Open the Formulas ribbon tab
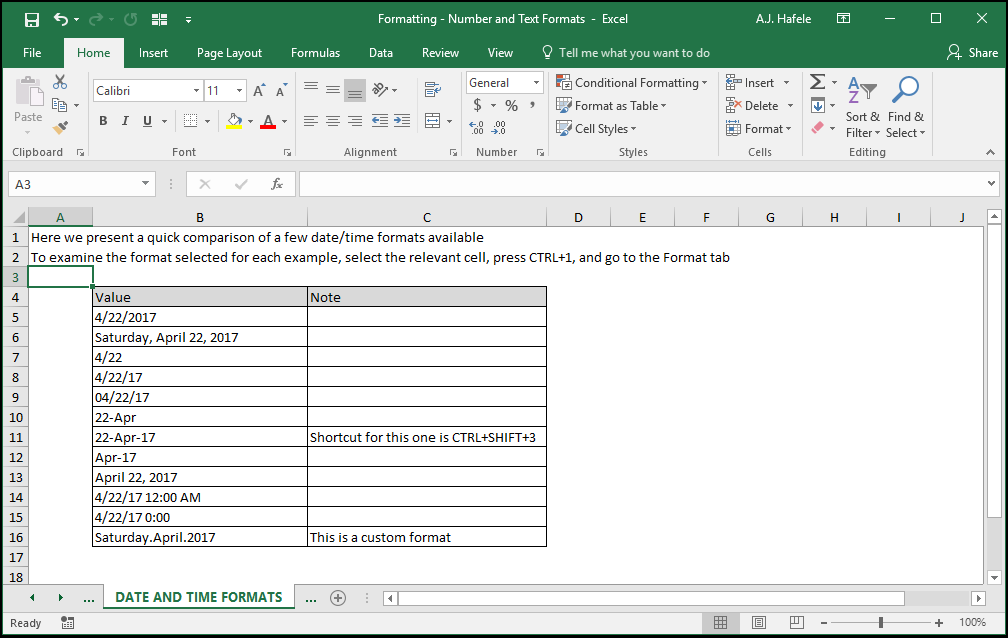 [x=315, y=53]
